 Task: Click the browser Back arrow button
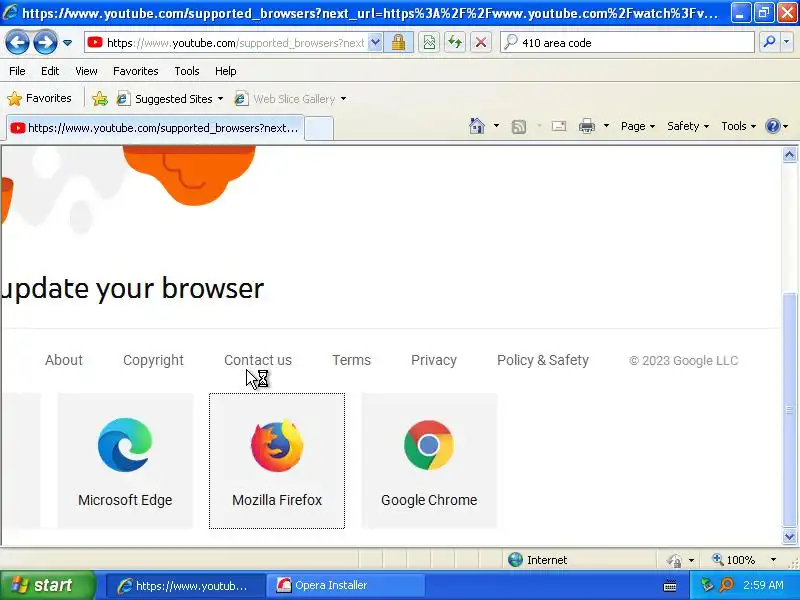(17, 42)
